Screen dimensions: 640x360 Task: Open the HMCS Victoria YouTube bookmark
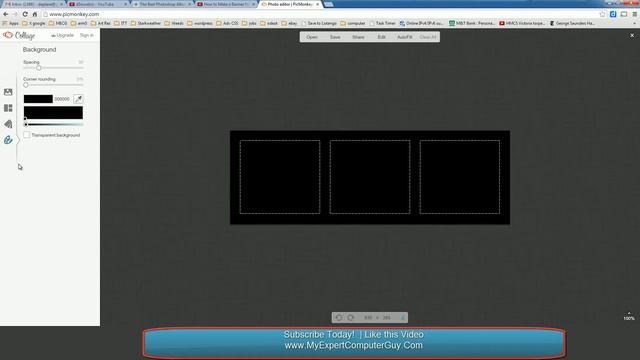[x=522, y=23]
